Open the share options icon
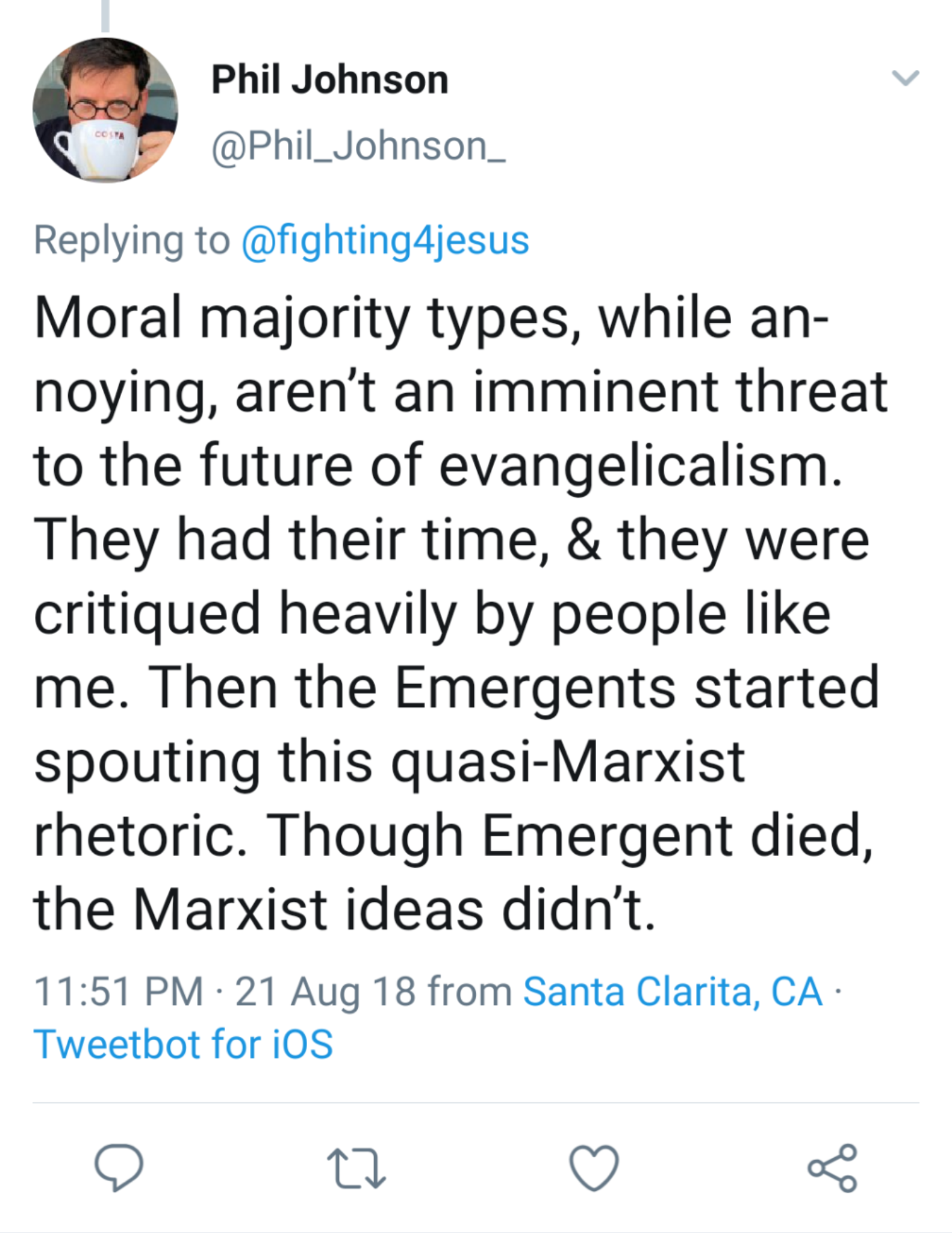 [832, 1167]
